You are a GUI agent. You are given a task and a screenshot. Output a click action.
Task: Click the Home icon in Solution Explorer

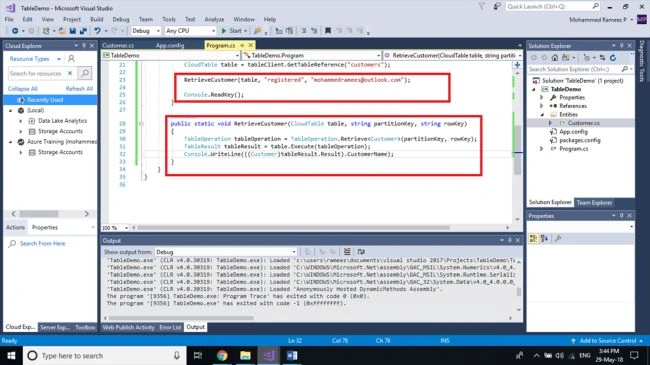[555, 58]
